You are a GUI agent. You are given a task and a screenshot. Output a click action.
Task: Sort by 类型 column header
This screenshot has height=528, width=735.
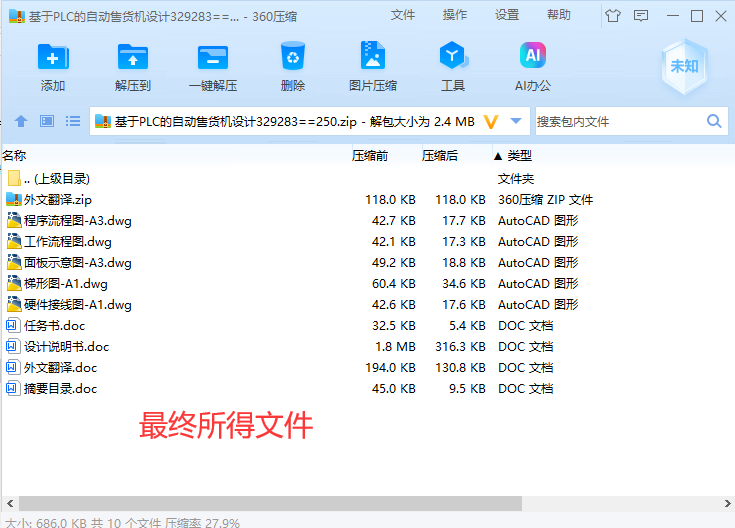point(519,156)
